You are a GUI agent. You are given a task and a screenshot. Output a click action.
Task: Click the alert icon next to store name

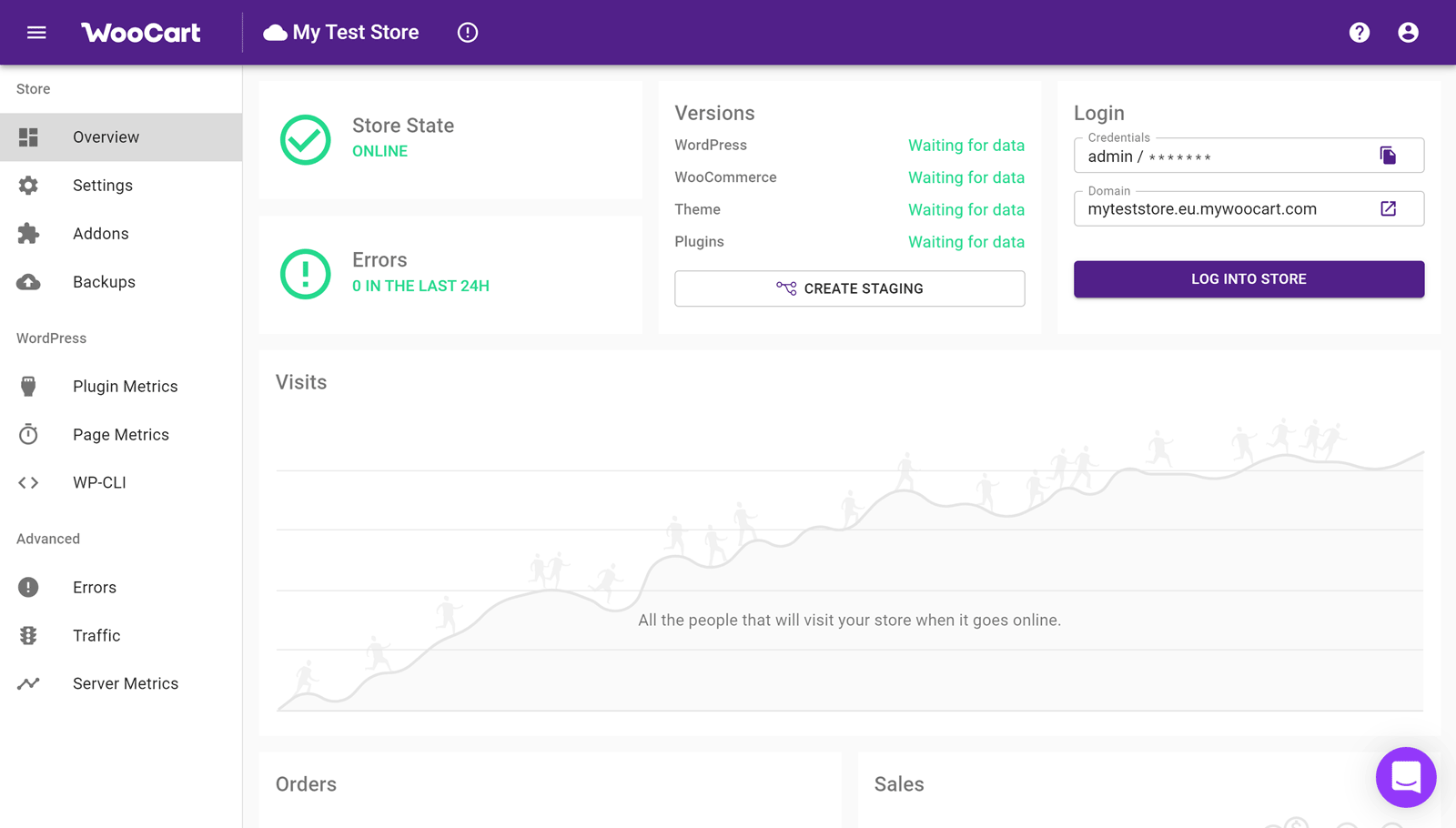point(468,33)
